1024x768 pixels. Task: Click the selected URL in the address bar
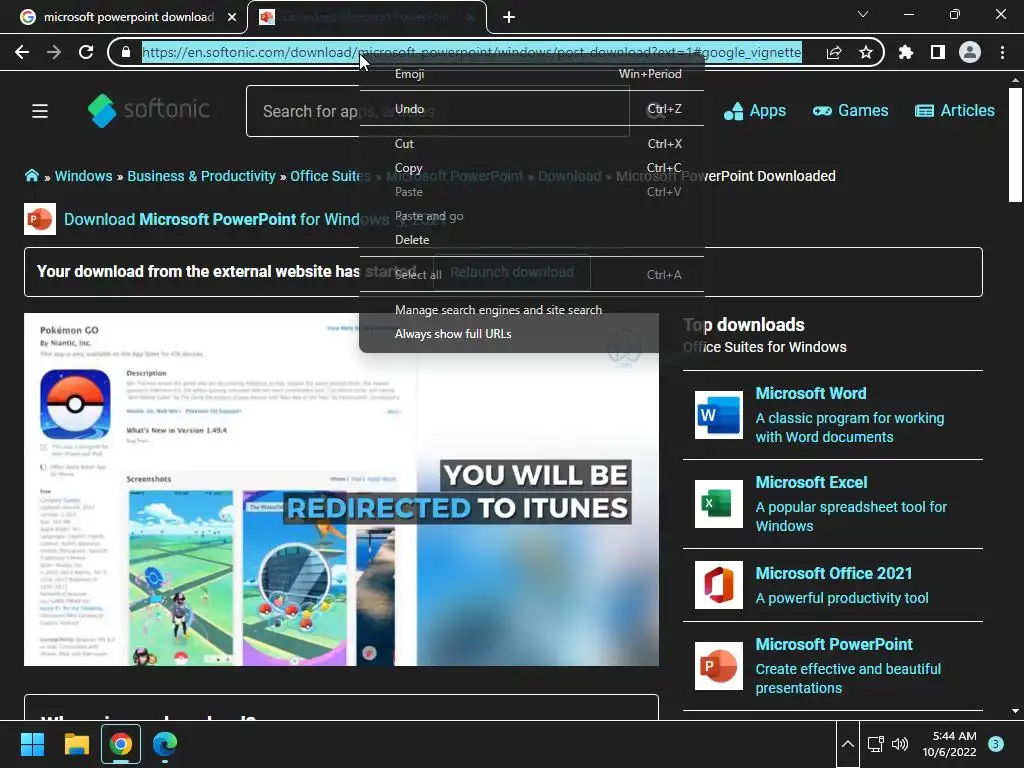(472, 52)
